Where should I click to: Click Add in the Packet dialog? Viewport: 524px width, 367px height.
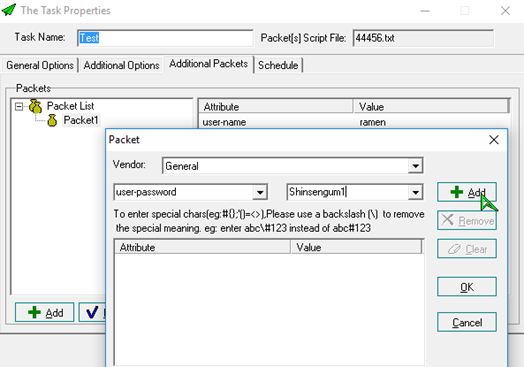coord(467,192)
